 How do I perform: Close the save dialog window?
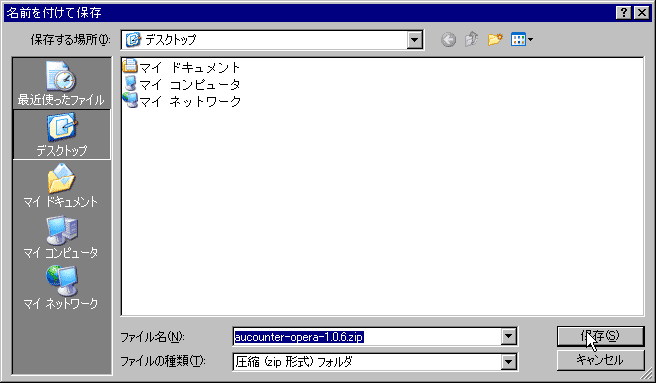tap(642, 13)
